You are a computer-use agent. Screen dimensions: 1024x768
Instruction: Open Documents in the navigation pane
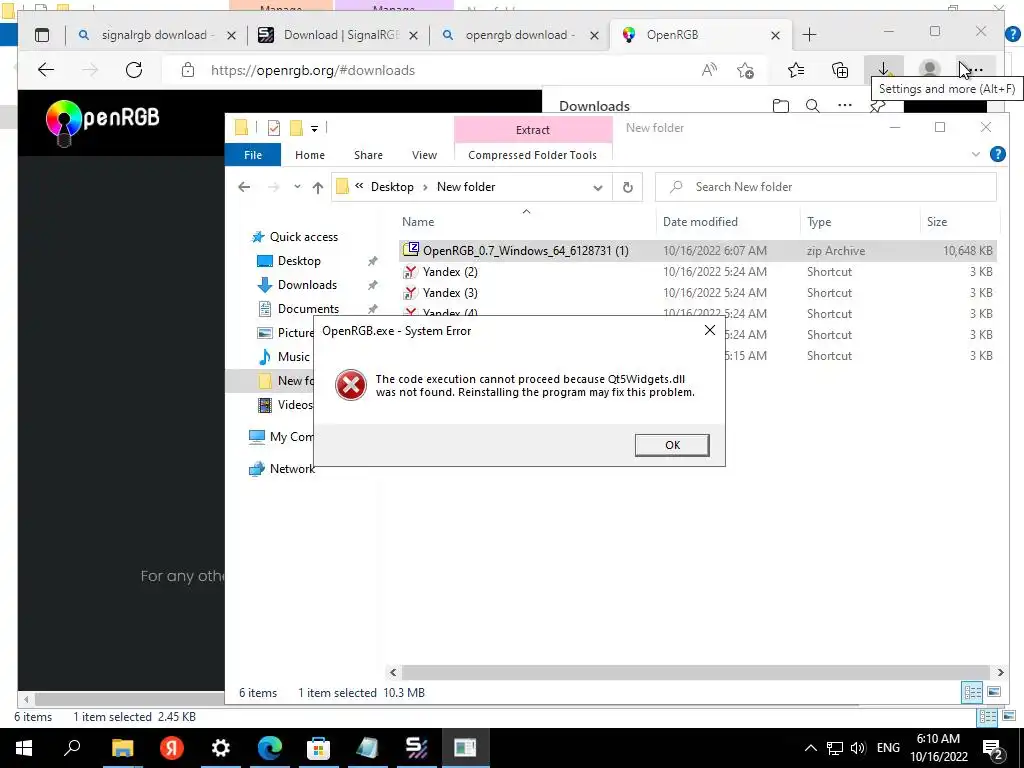308,309
